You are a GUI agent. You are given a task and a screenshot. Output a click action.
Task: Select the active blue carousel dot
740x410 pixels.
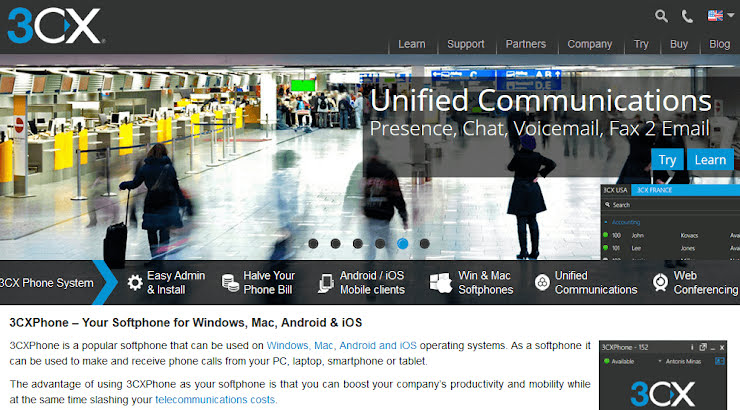pos(403,243)
